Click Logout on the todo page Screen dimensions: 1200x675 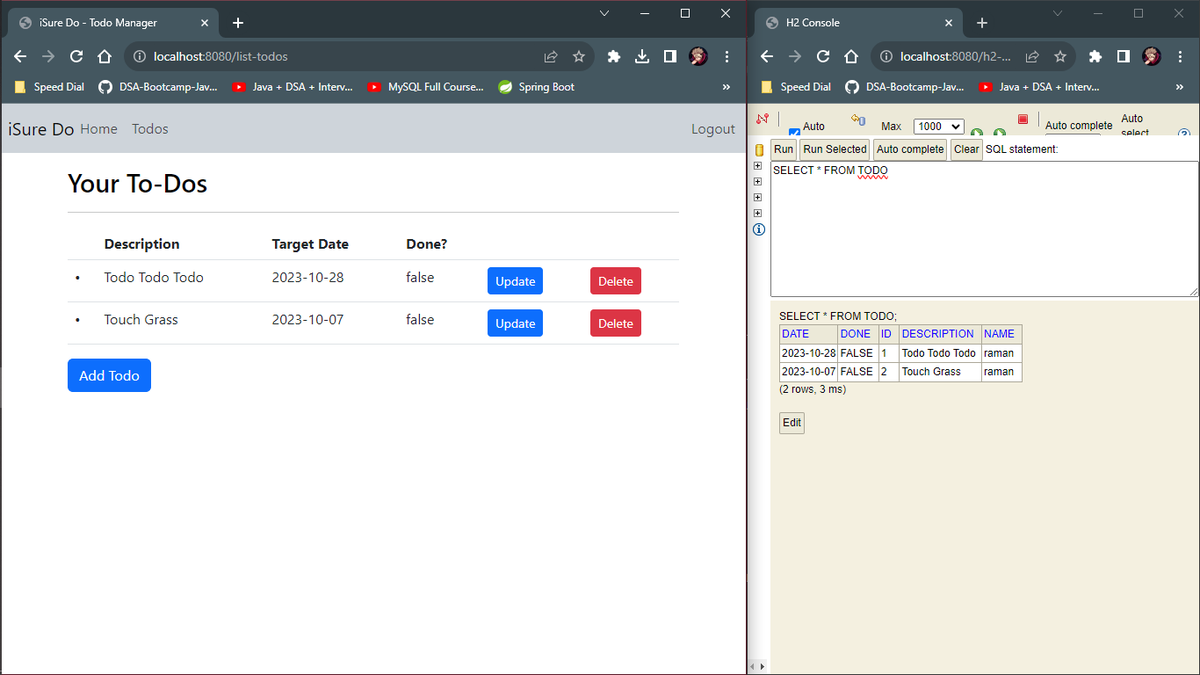(713, 128)
